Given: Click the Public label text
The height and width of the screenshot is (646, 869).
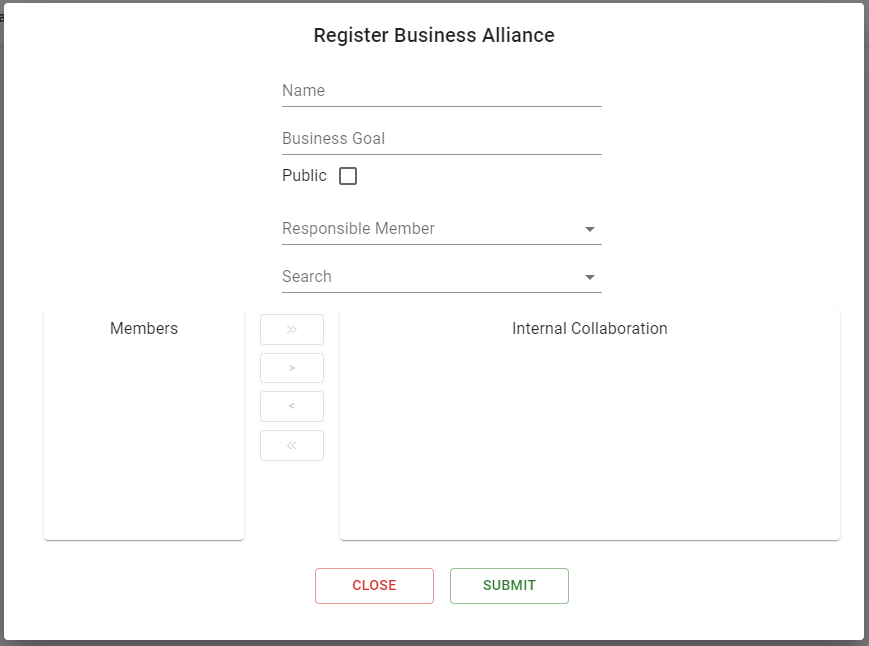Looking at the screenshot, I should coord(304,176).
